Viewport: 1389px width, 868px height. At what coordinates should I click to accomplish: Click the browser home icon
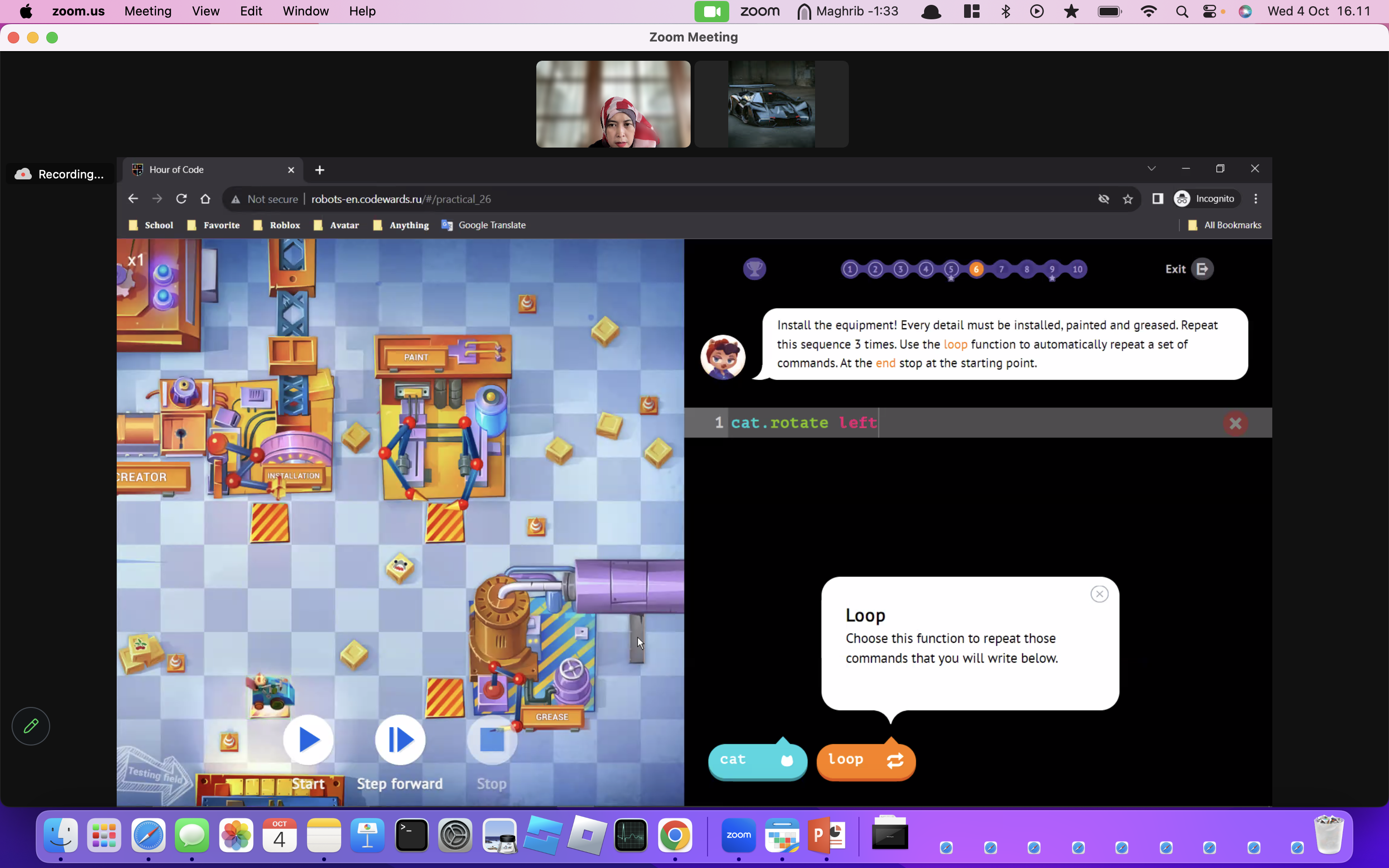(x=205, y=199)
